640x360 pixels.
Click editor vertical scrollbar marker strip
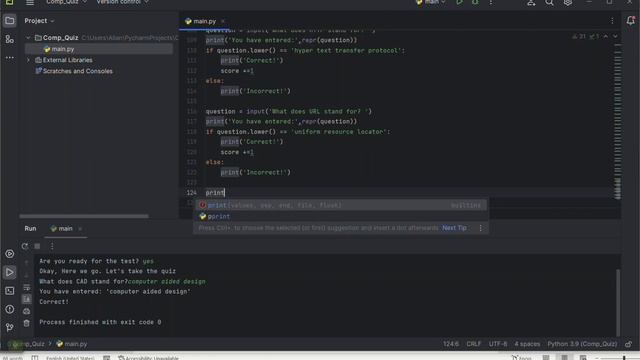coord(618,122)
